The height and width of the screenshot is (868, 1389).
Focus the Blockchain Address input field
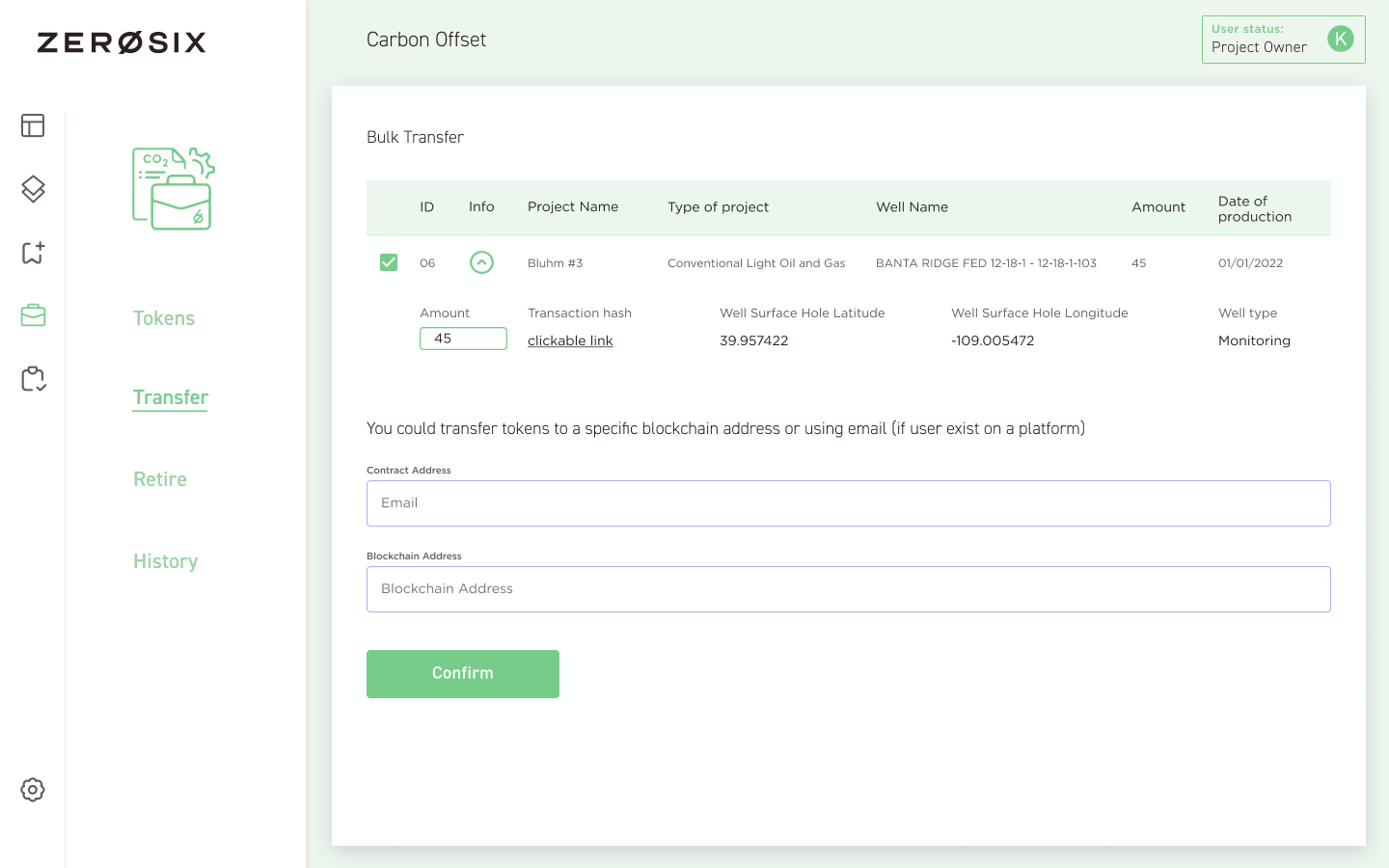coord(848,589)
